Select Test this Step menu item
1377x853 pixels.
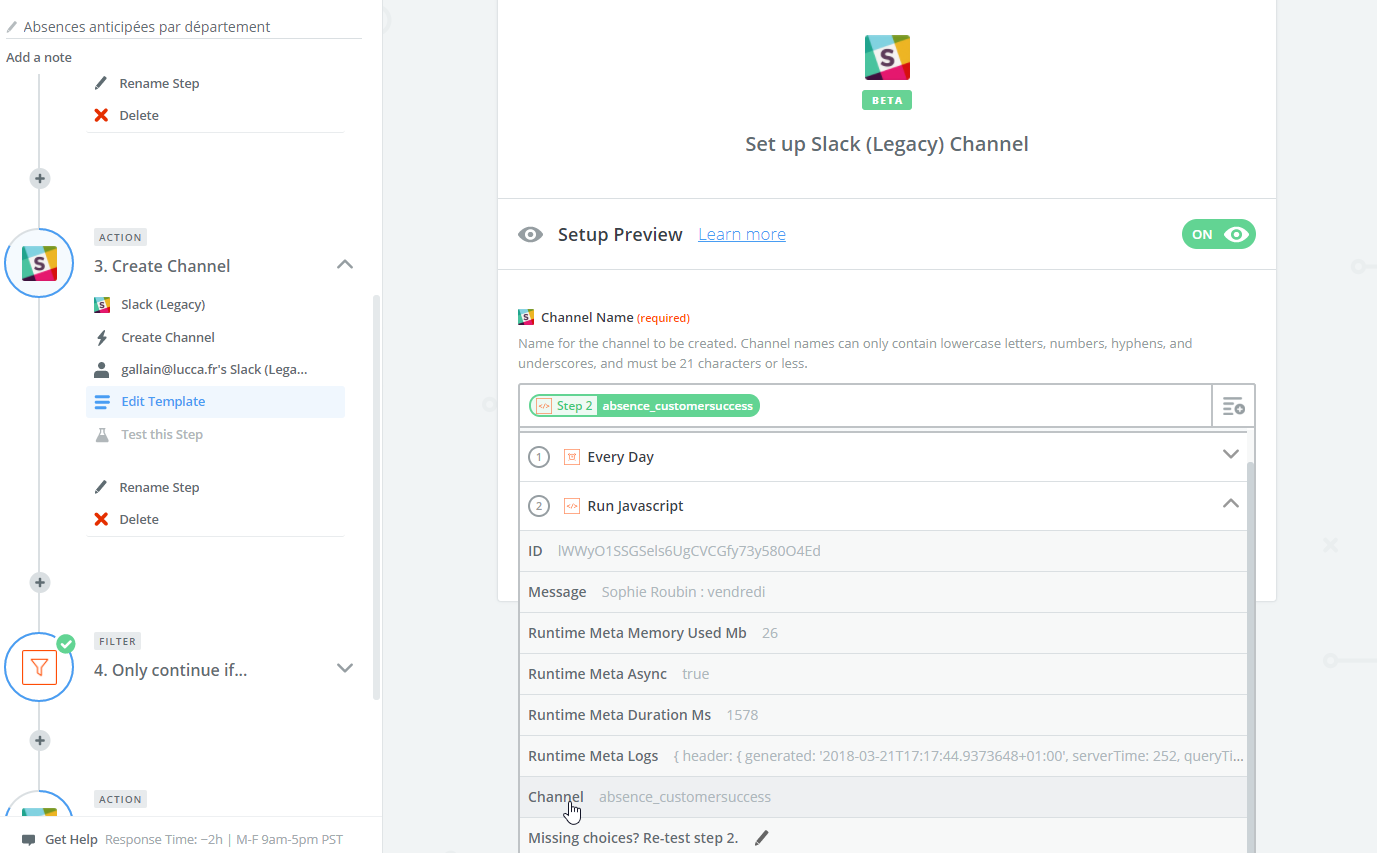[x=162, y=435]
